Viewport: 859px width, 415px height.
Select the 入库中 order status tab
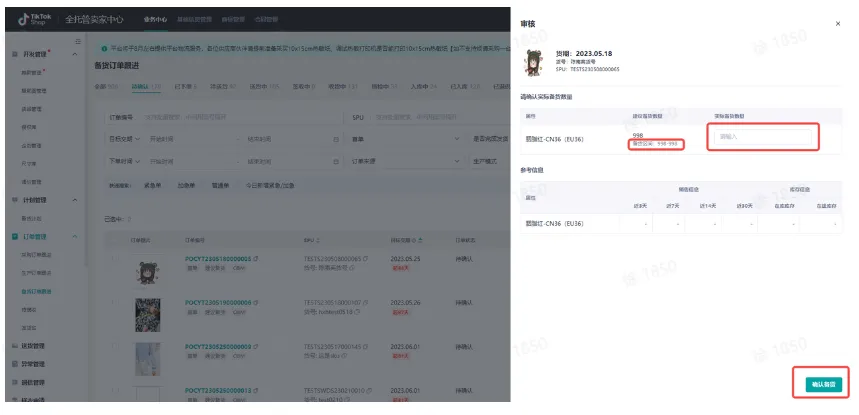pos(423,87)
